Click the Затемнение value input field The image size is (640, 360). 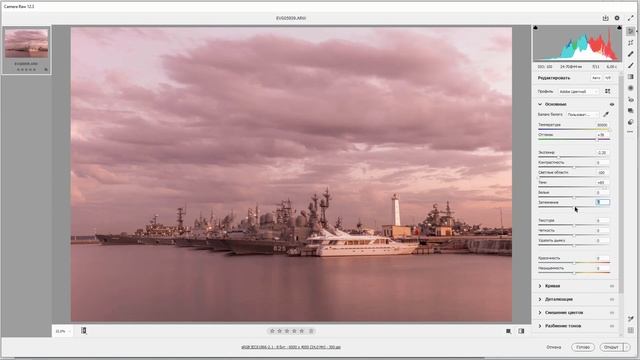(602, 202)
